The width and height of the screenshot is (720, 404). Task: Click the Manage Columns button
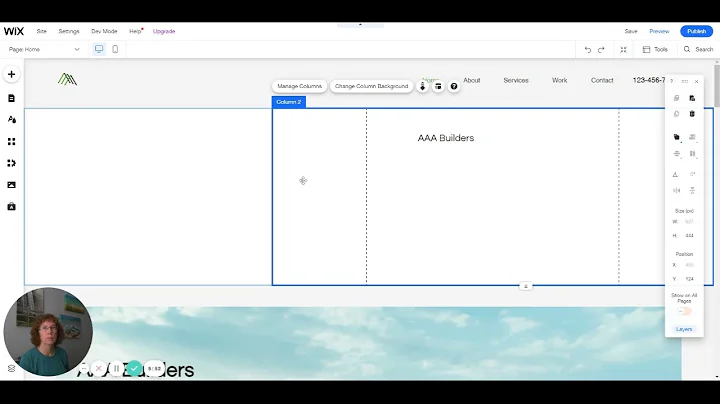click(299, 86)
